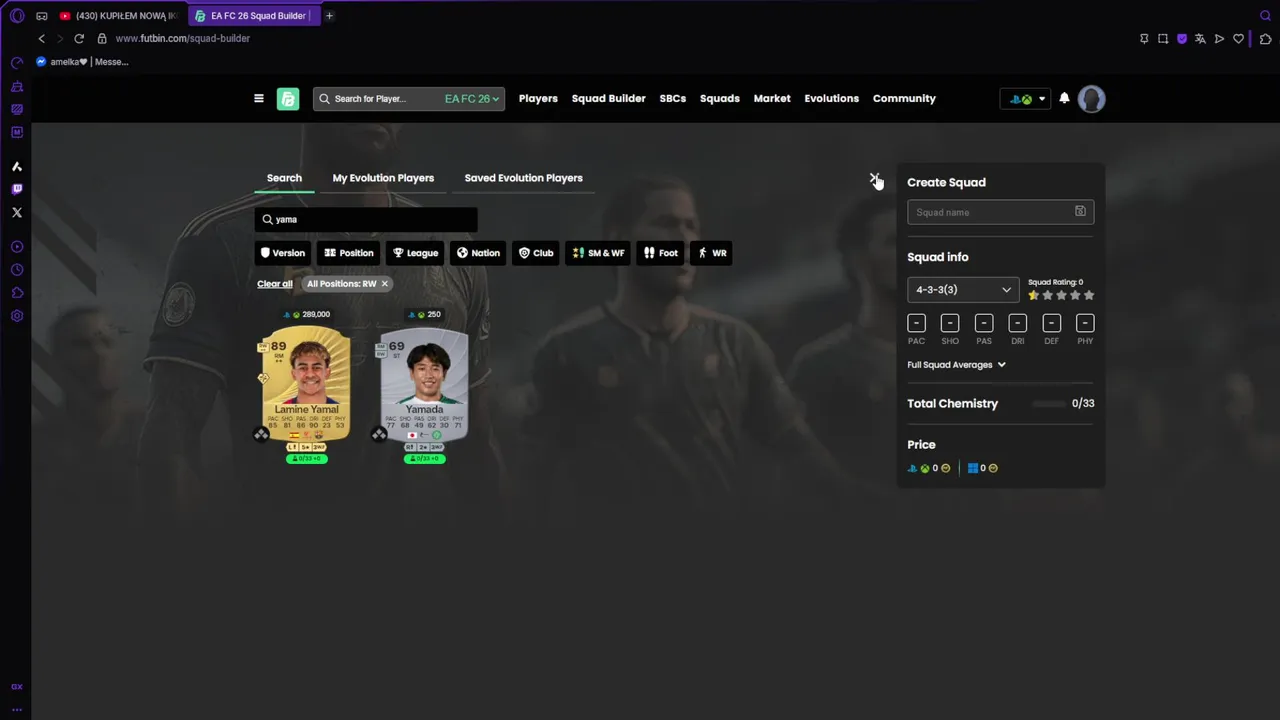The height and width of the screenshot is (720, 1280).
Task: Open the SM & WF filter
Action: (x=598, y=253)
